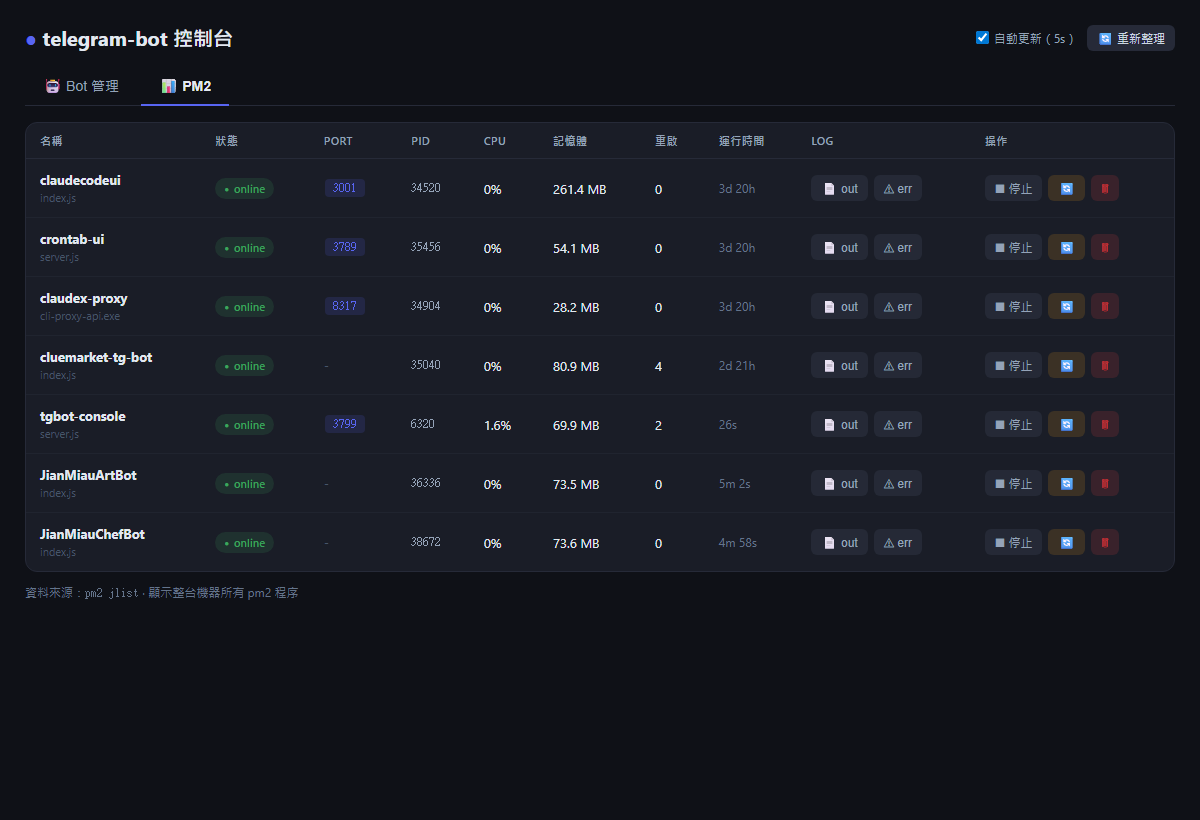Restart the claudex-proxy process
The image size is (1200, 820).
point(1066,306)
